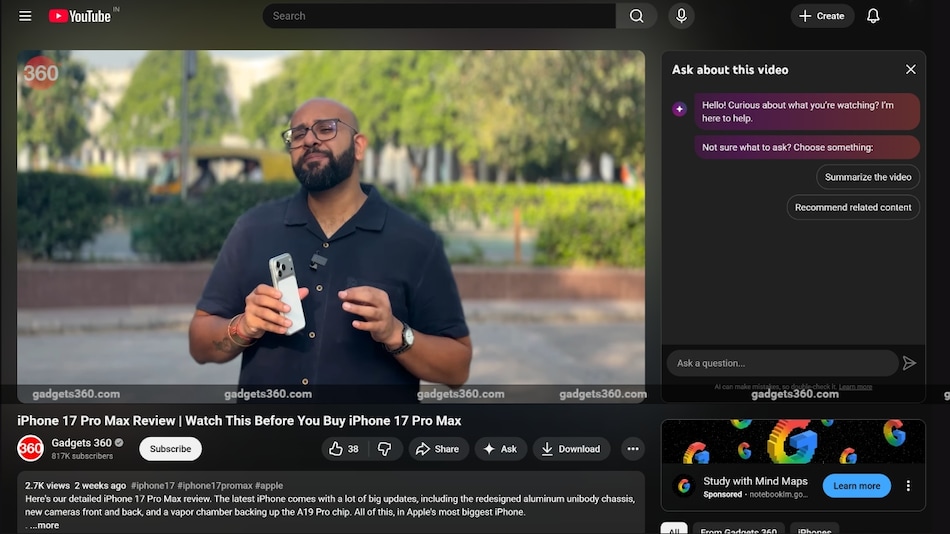This screenshot has width=950, height=534.
Task: Focus the Ask a question field
Action: click(782, 363)
